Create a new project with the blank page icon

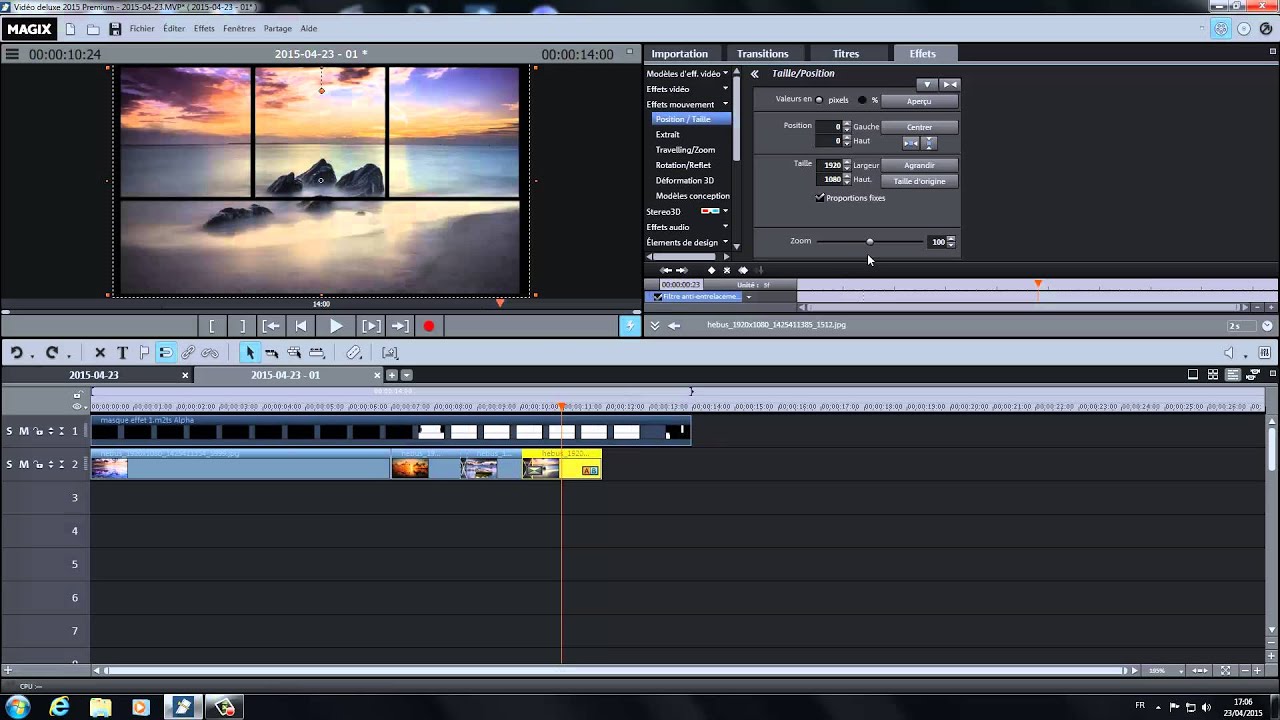[70, 29]
